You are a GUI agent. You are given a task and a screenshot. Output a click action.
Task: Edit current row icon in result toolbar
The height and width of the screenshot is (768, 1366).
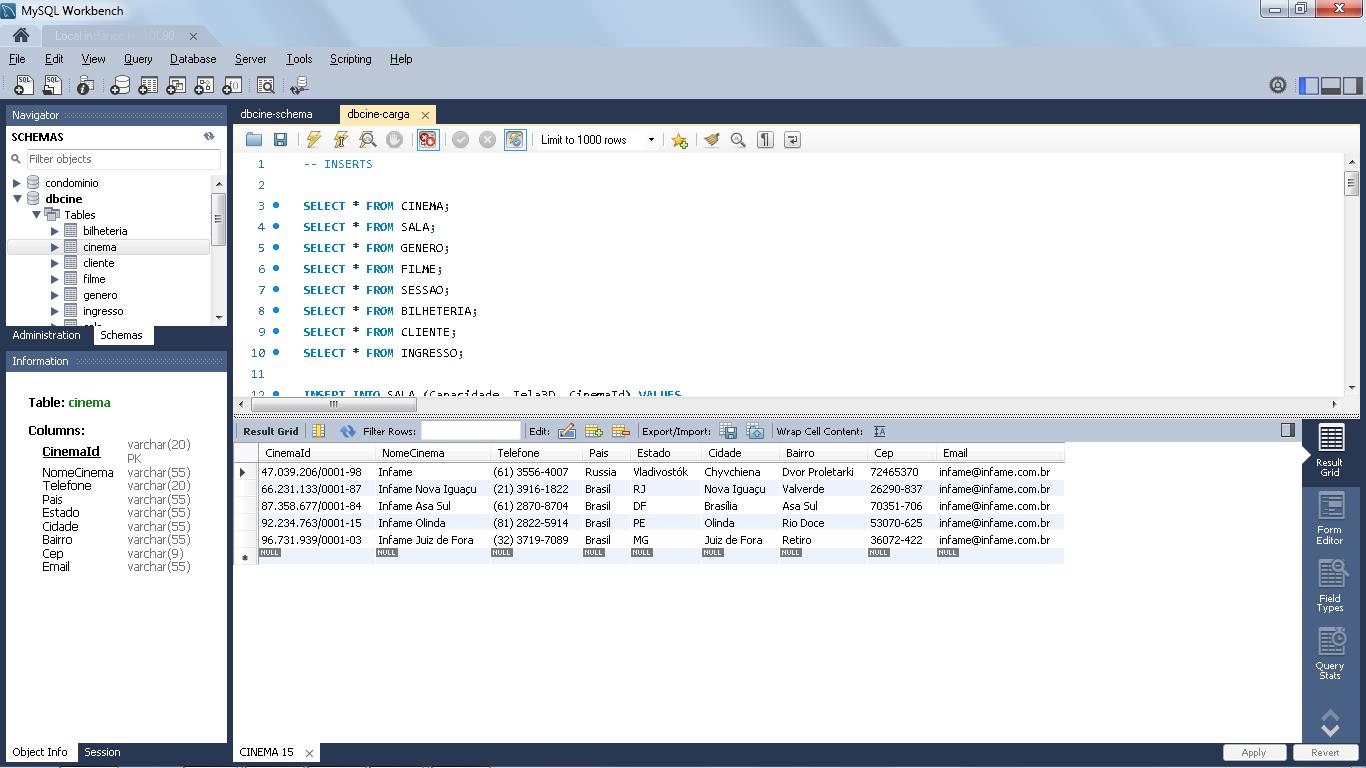coord(566,431)
